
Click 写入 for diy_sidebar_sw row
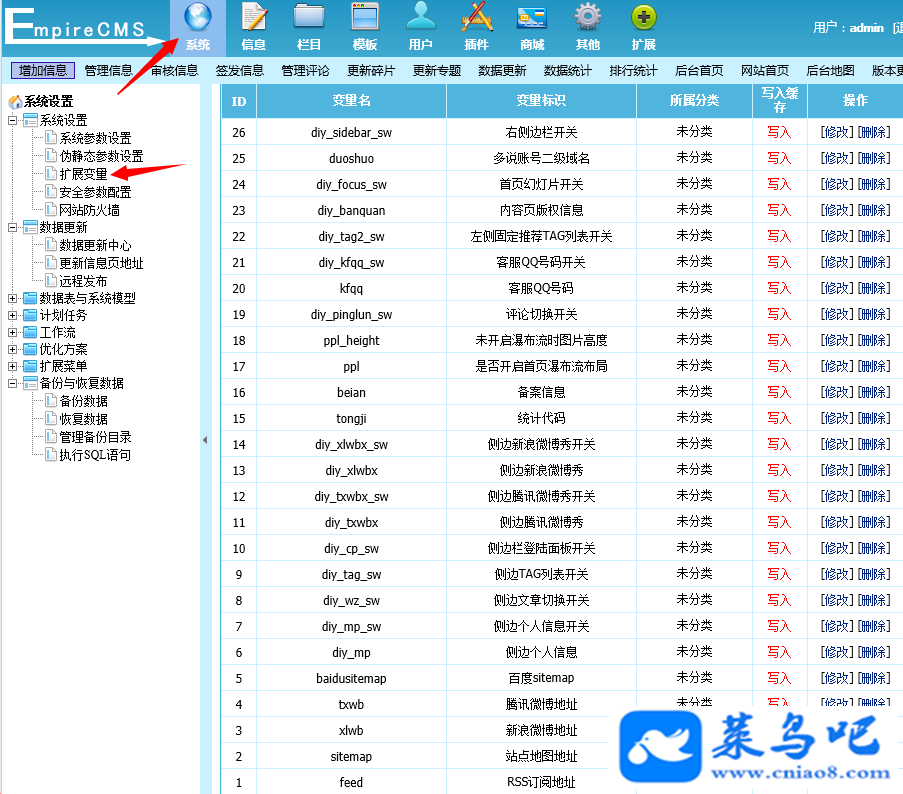[x=779, y=132]
